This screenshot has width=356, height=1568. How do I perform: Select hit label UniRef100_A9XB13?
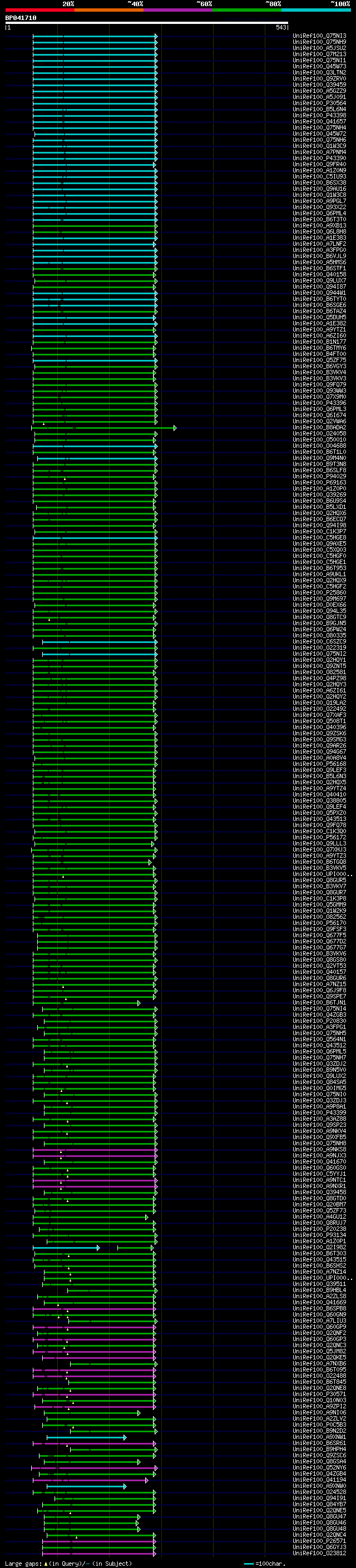[x=319, y=225]
